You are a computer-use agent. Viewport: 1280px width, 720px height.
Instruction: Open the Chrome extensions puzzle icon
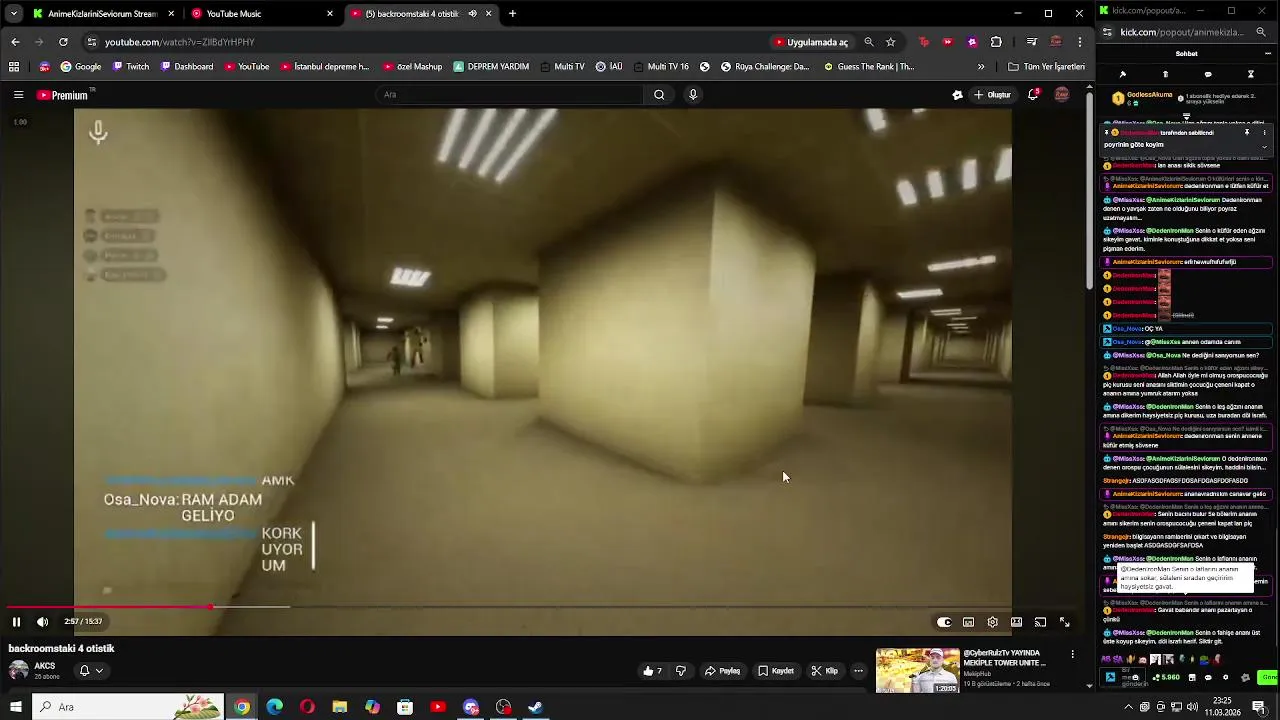click(x=996, y=42)
